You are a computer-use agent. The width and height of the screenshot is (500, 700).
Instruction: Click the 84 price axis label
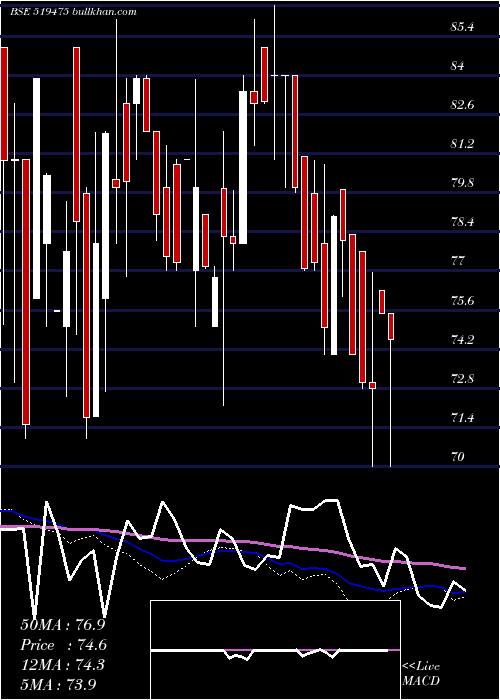[x=458, y=66]
